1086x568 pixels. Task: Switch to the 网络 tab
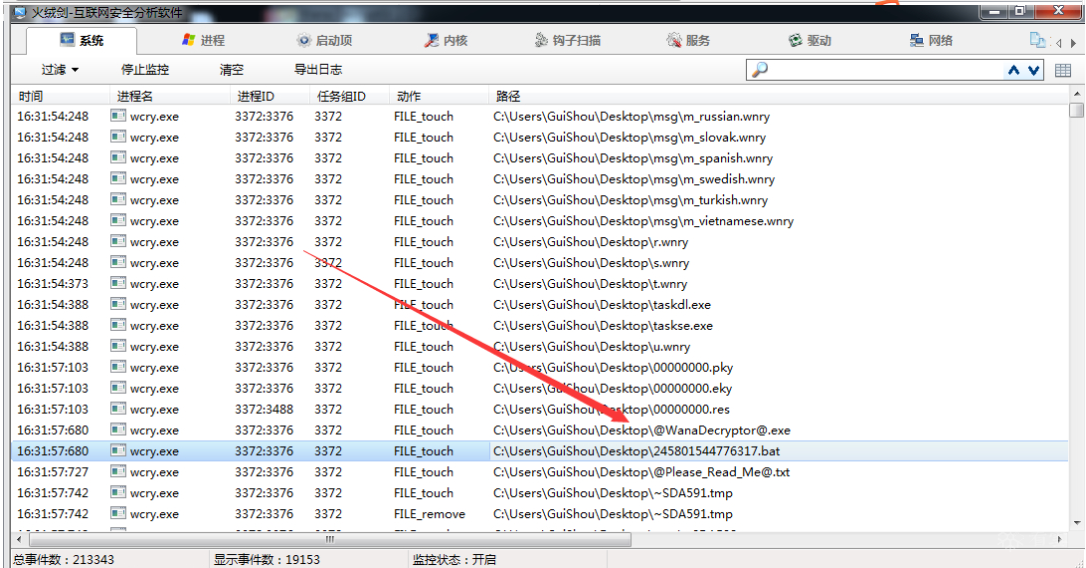pos(931,40)
